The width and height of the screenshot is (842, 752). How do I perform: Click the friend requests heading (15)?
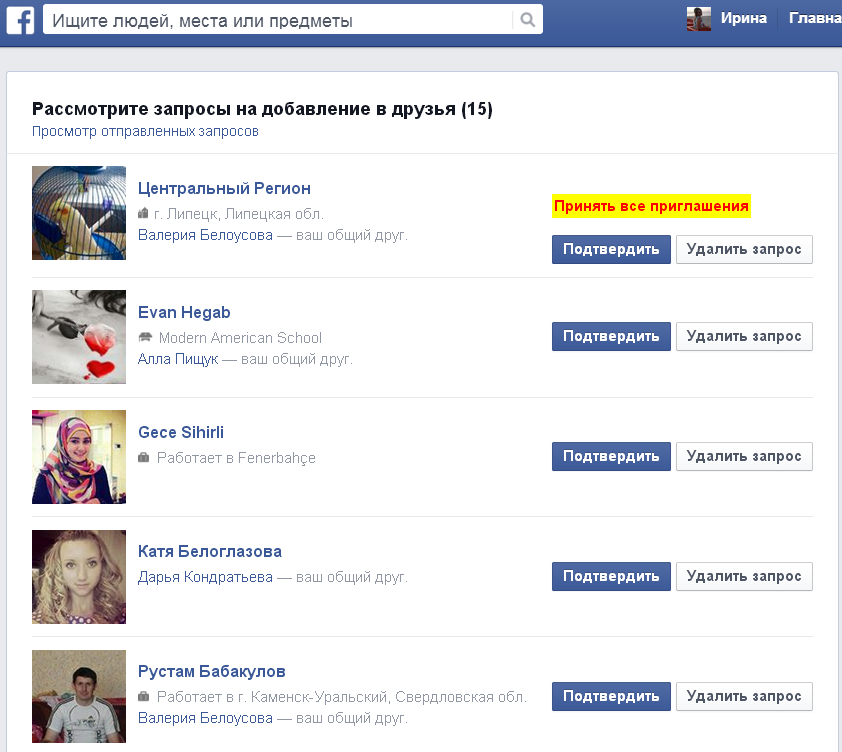(262, 109)
